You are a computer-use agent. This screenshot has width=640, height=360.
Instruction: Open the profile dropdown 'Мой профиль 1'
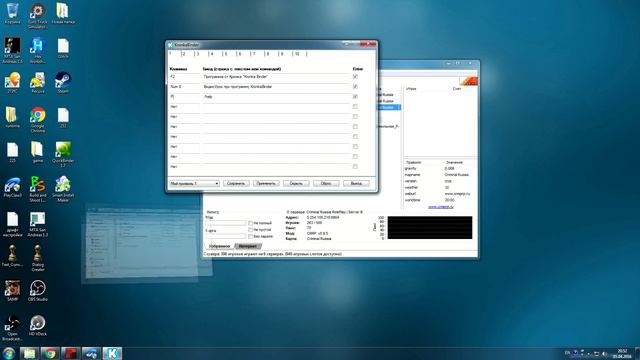click(194, 184)
